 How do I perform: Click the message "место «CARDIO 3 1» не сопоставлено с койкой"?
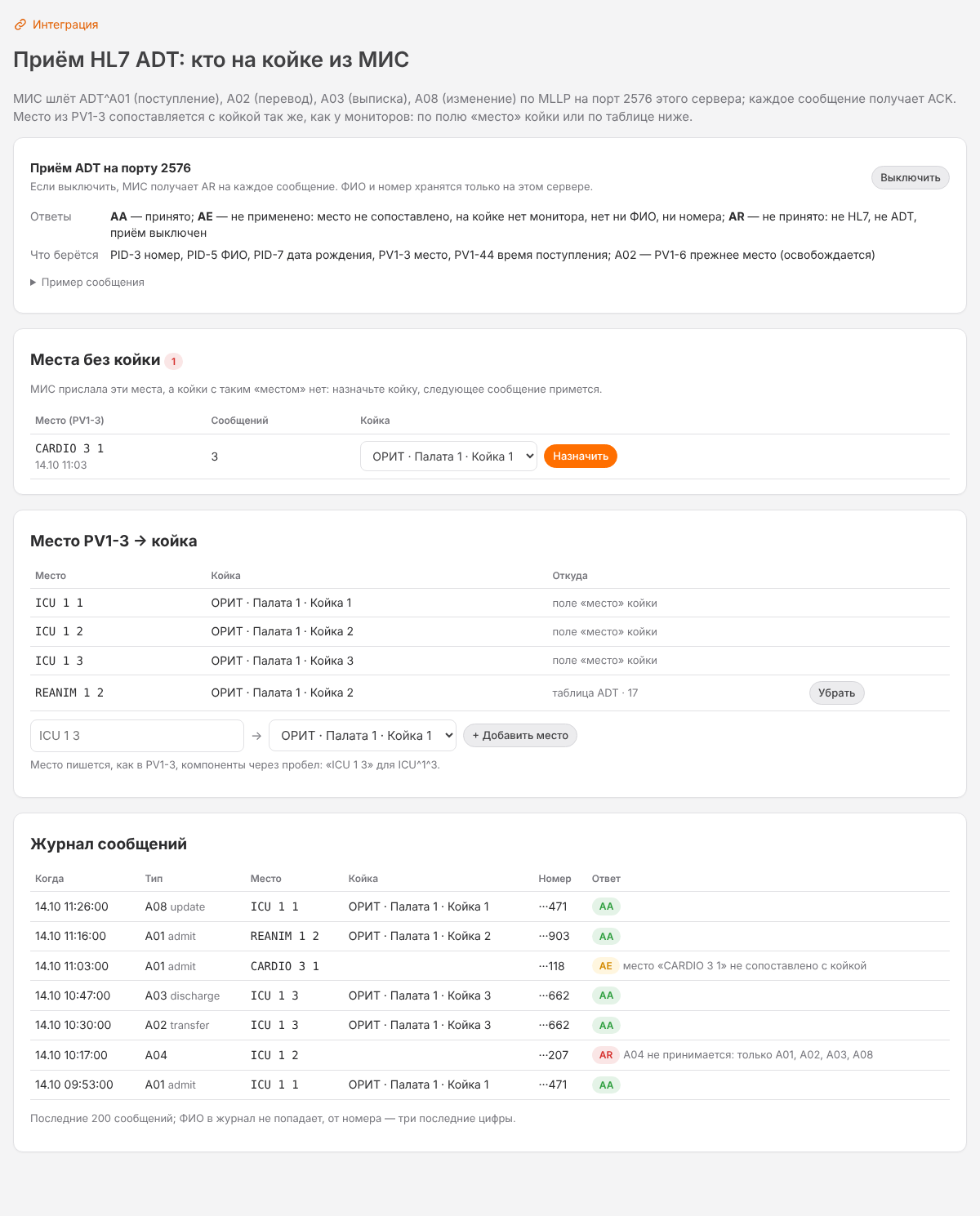[x=745, y=966]
